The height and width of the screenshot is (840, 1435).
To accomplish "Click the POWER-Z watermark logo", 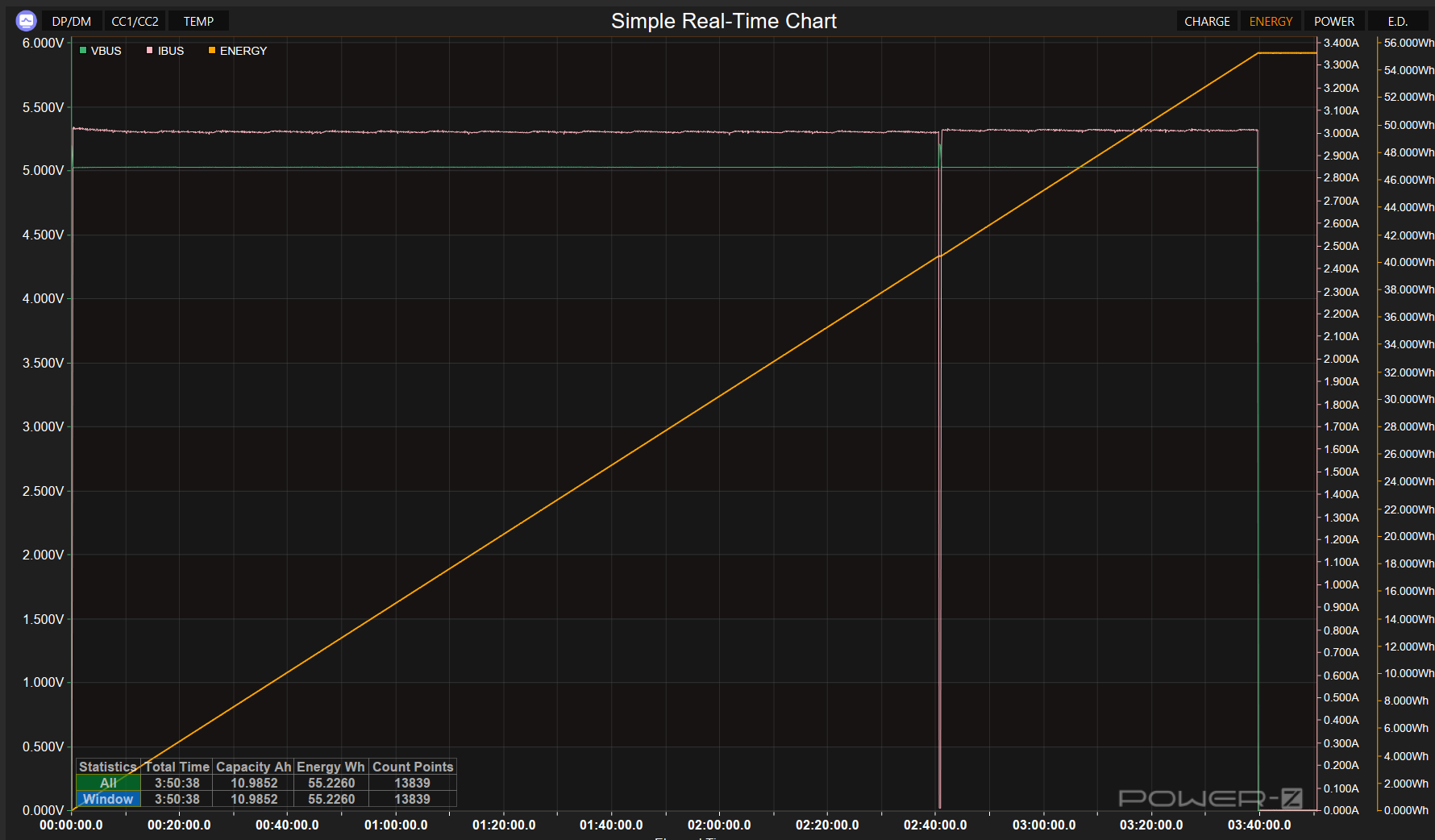I will tap(1210, 798).
